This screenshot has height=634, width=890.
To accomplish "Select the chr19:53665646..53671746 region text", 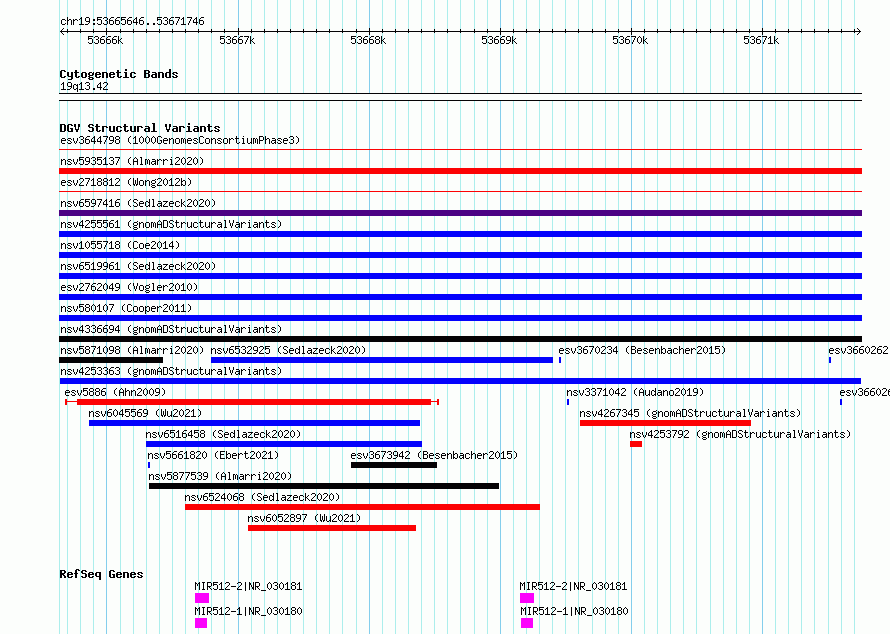I will pos(132,22).
